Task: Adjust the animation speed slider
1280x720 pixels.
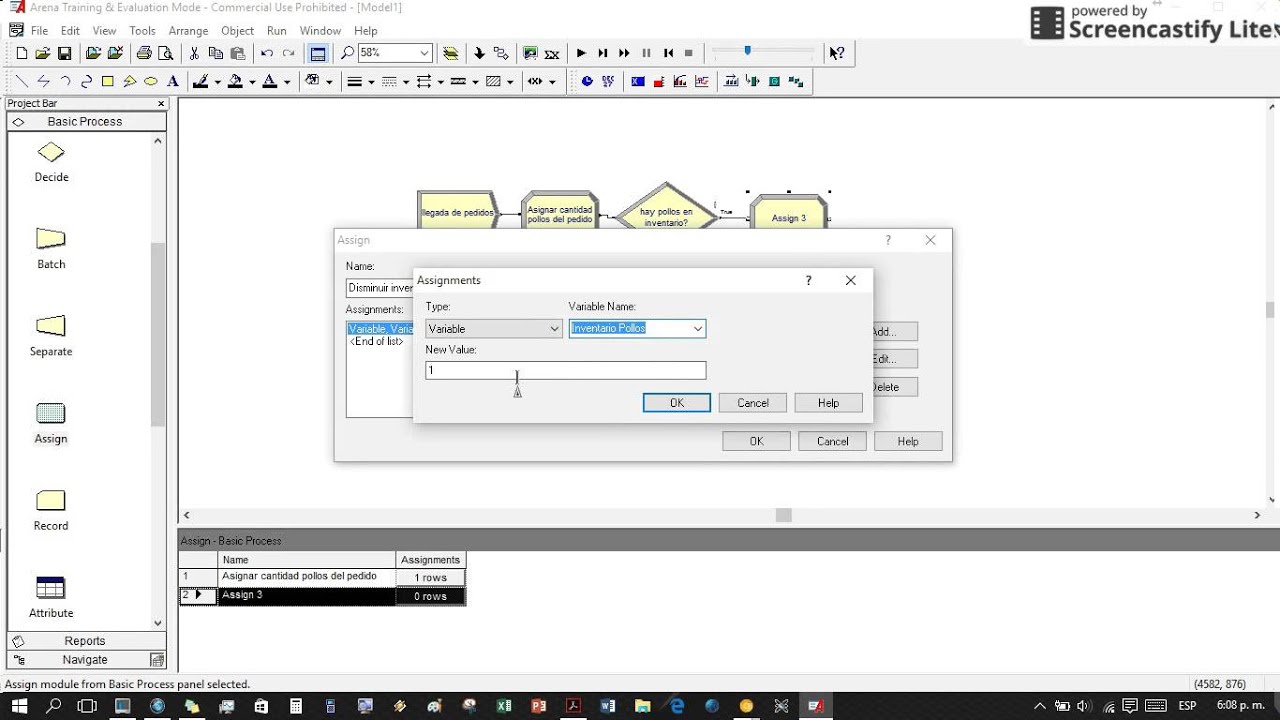Action: point(747,51)
